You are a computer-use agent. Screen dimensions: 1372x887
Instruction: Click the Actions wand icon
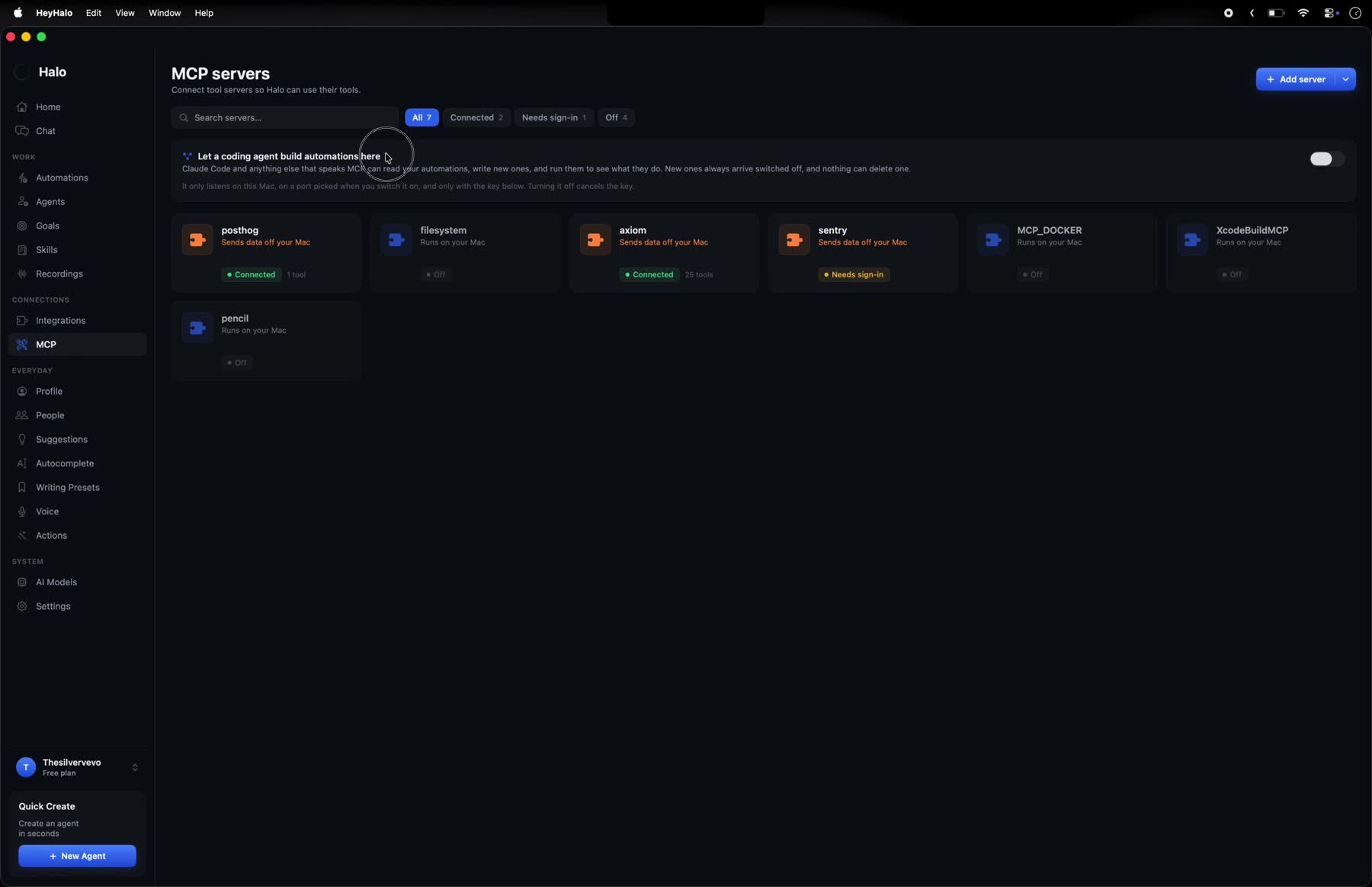pyautogui.click(x=22, y=536)
